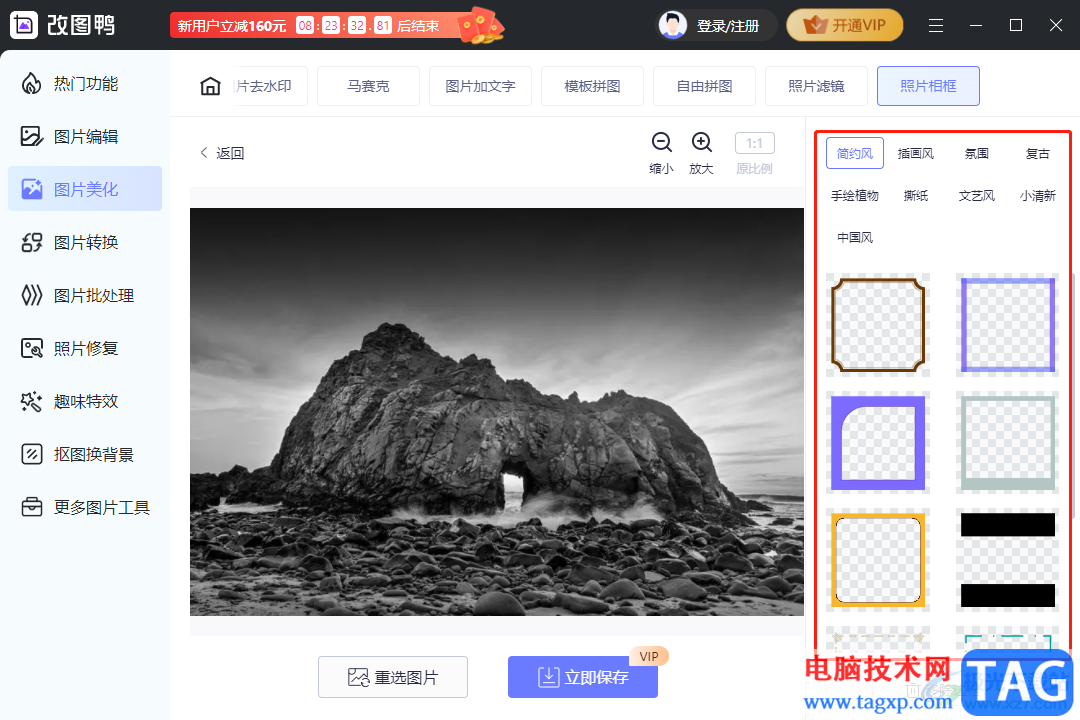
Task: Click the 1:1 original ratio button
Action: pyautogui.click(x=754, y=143)
